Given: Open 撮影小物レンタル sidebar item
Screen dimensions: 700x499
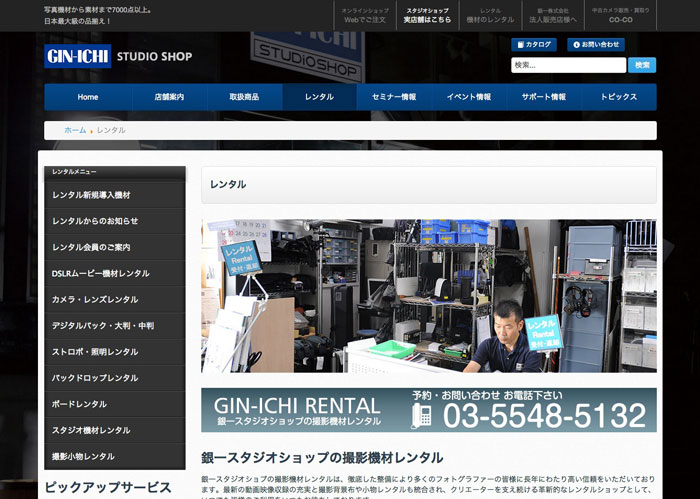Looking at the screenshot, I should 115,456.
